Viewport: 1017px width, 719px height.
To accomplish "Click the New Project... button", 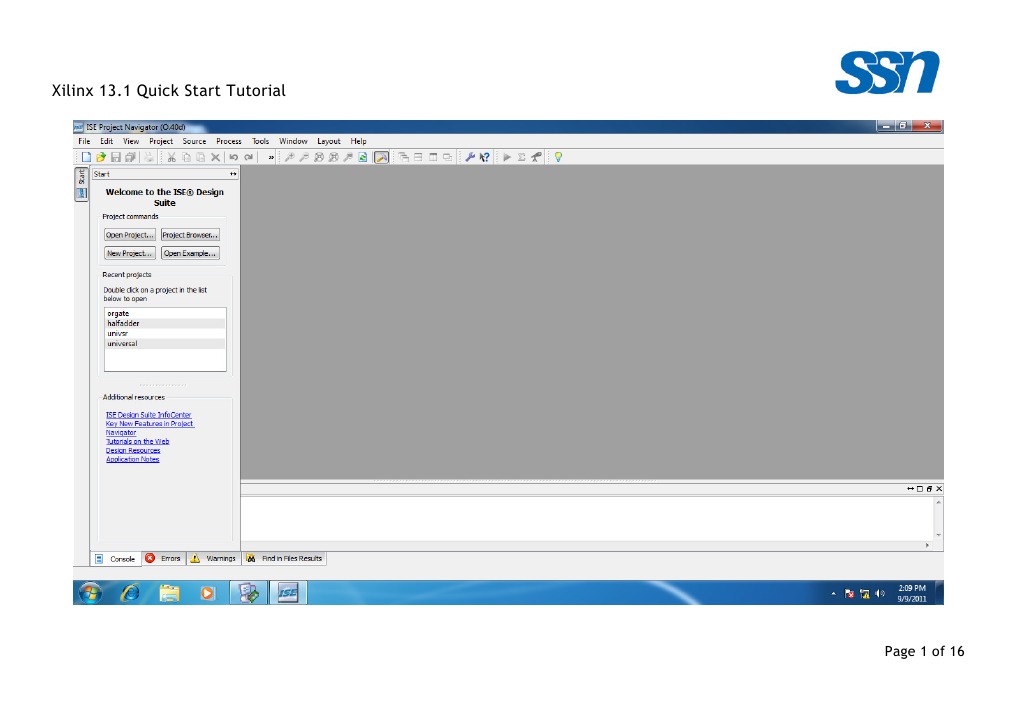I will tap(130, 253).
